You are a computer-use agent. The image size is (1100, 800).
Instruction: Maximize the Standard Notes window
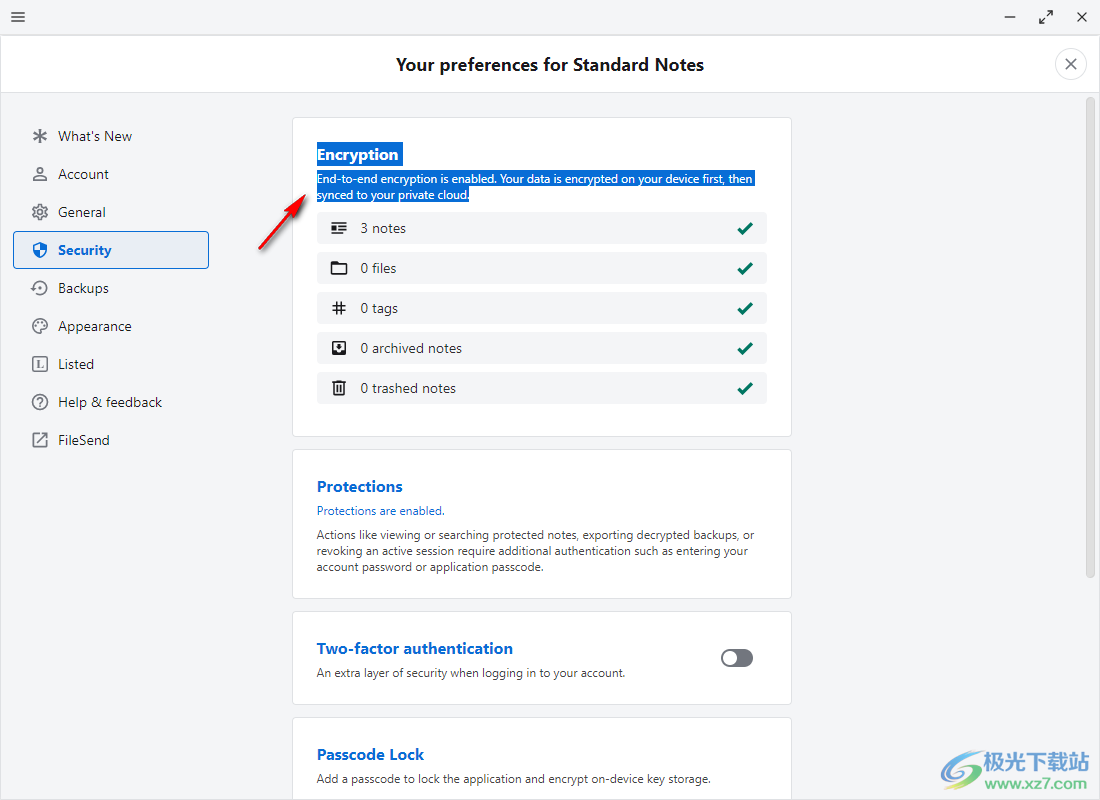(x=1046, y=17)
